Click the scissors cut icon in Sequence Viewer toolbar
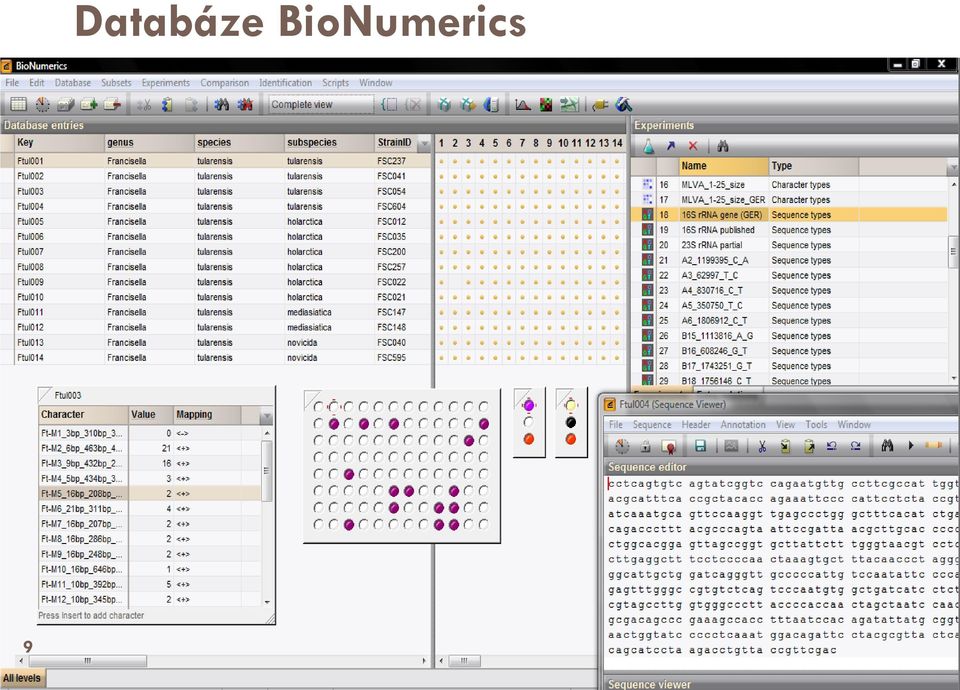The height and width of the screenshot is (690, 960). click(762, 446)
